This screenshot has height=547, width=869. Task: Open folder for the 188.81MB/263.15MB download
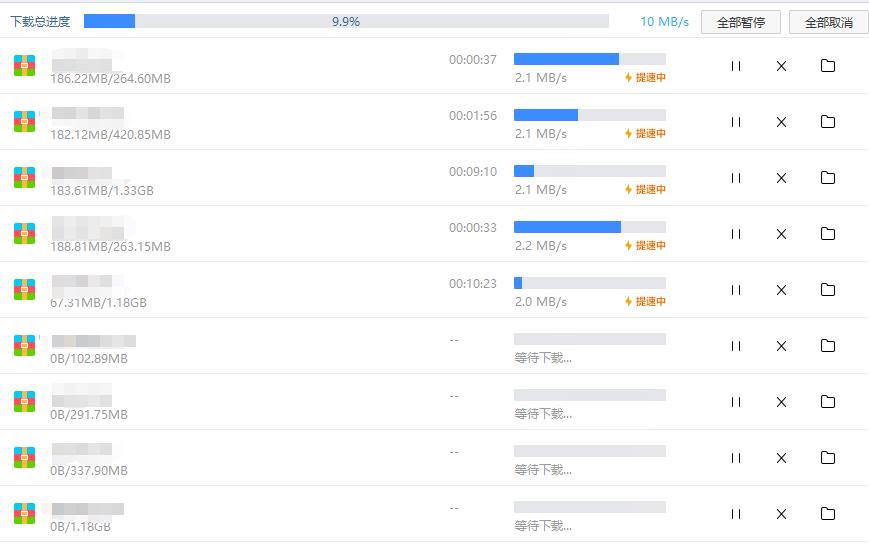[x=828, y=234]
